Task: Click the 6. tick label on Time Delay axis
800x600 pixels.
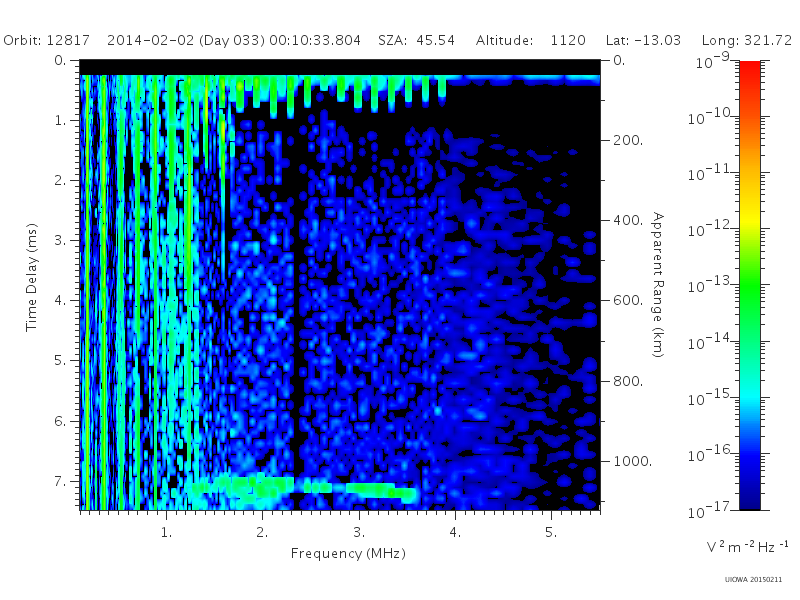Action: point(60,421)
